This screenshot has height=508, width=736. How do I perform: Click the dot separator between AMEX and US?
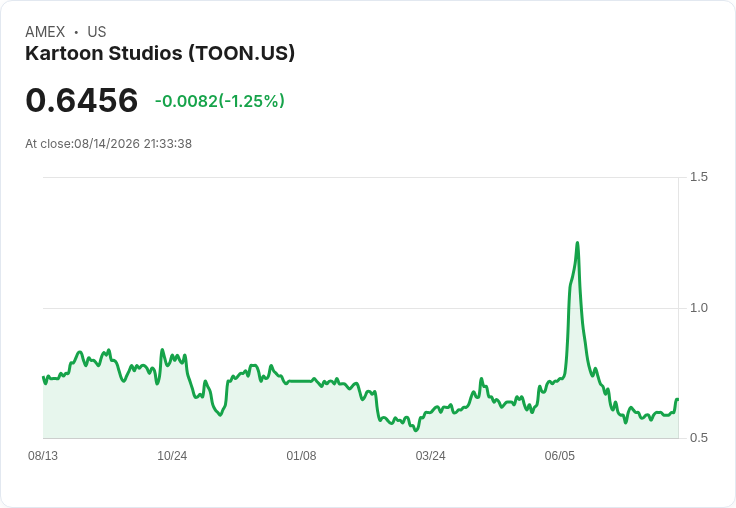(76, 32)
